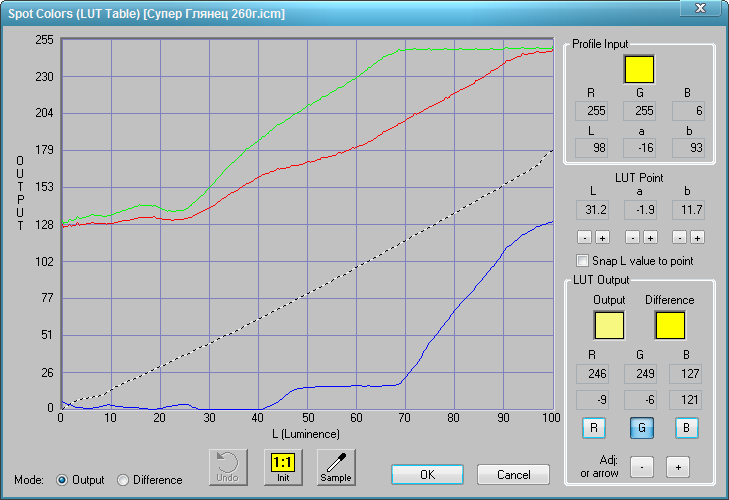Select the Difference mode radio button
Screen dimensions: 729x500
[x=123, y=480]
